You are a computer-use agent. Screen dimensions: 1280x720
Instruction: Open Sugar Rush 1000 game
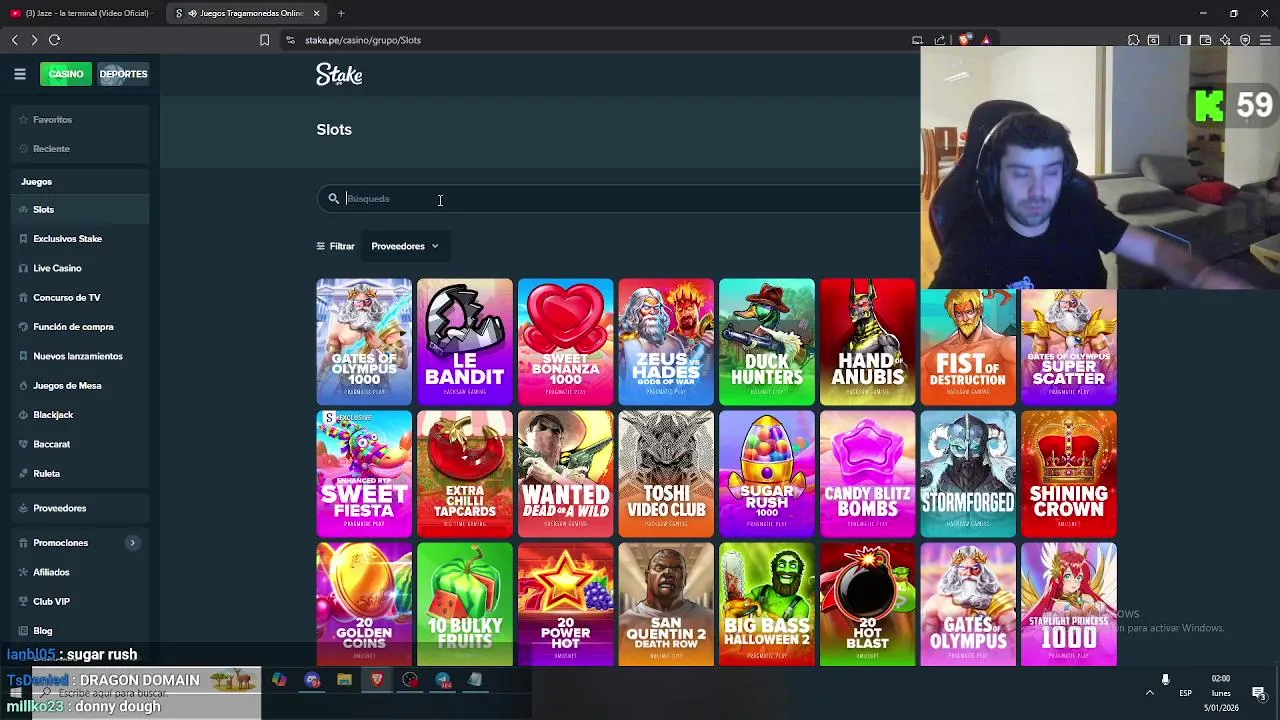(767, 474)
